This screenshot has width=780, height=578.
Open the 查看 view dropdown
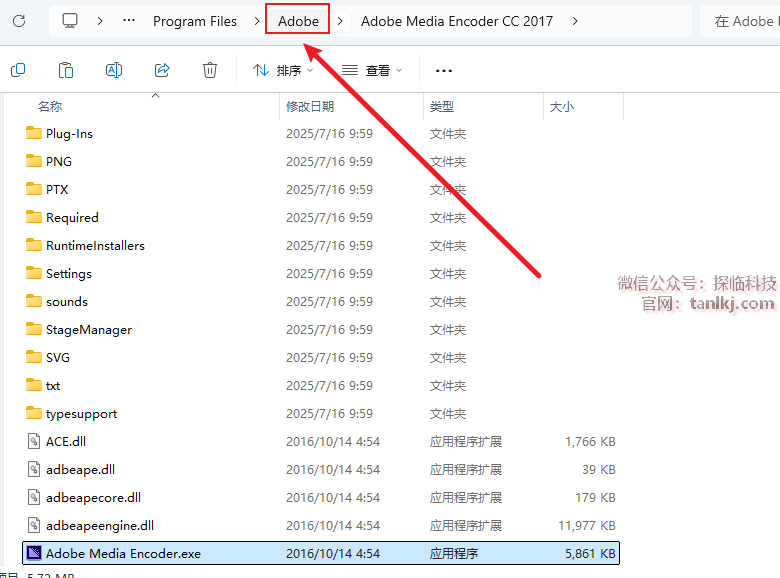372,71
